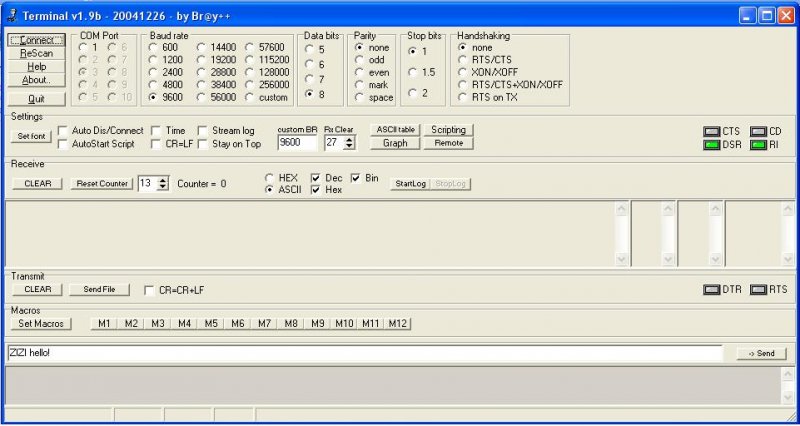Toggle the CR=CR+LF transmit checkbox
Screen dimensions: 800x426
click(x=149, y=290)
